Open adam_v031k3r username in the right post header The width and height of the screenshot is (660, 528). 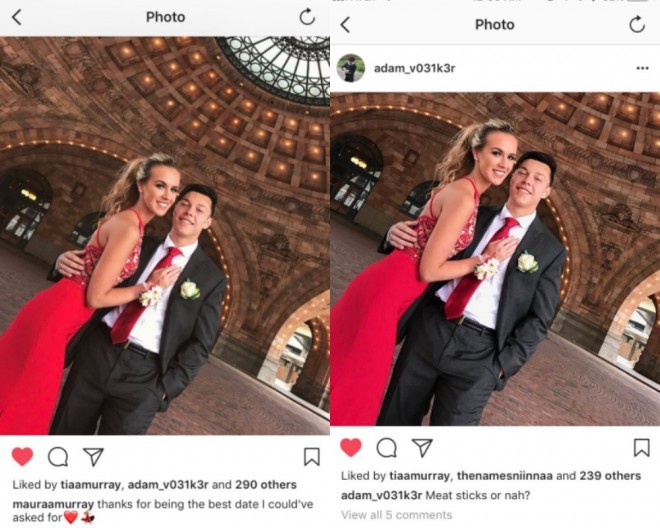coord(414,68)
